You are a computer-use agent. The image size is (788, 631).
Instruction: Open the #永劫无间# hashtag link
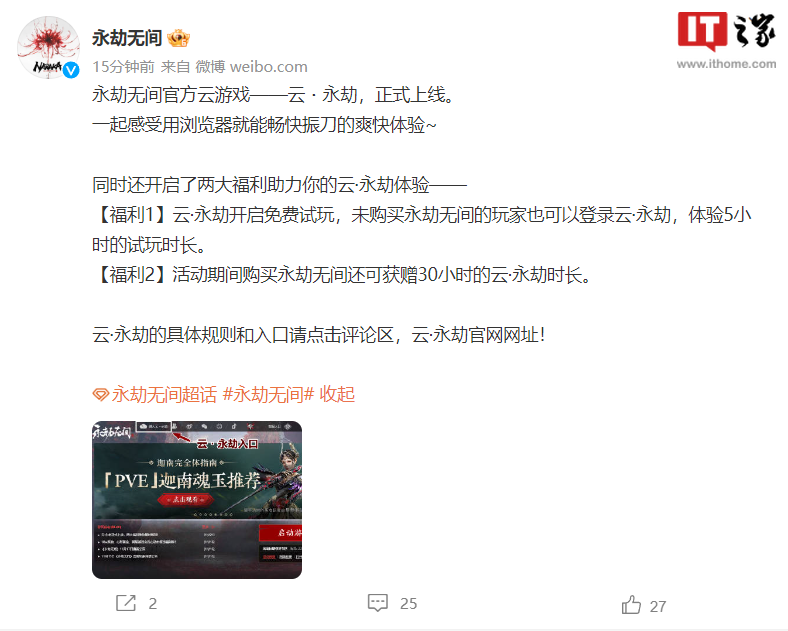(268, 394)
